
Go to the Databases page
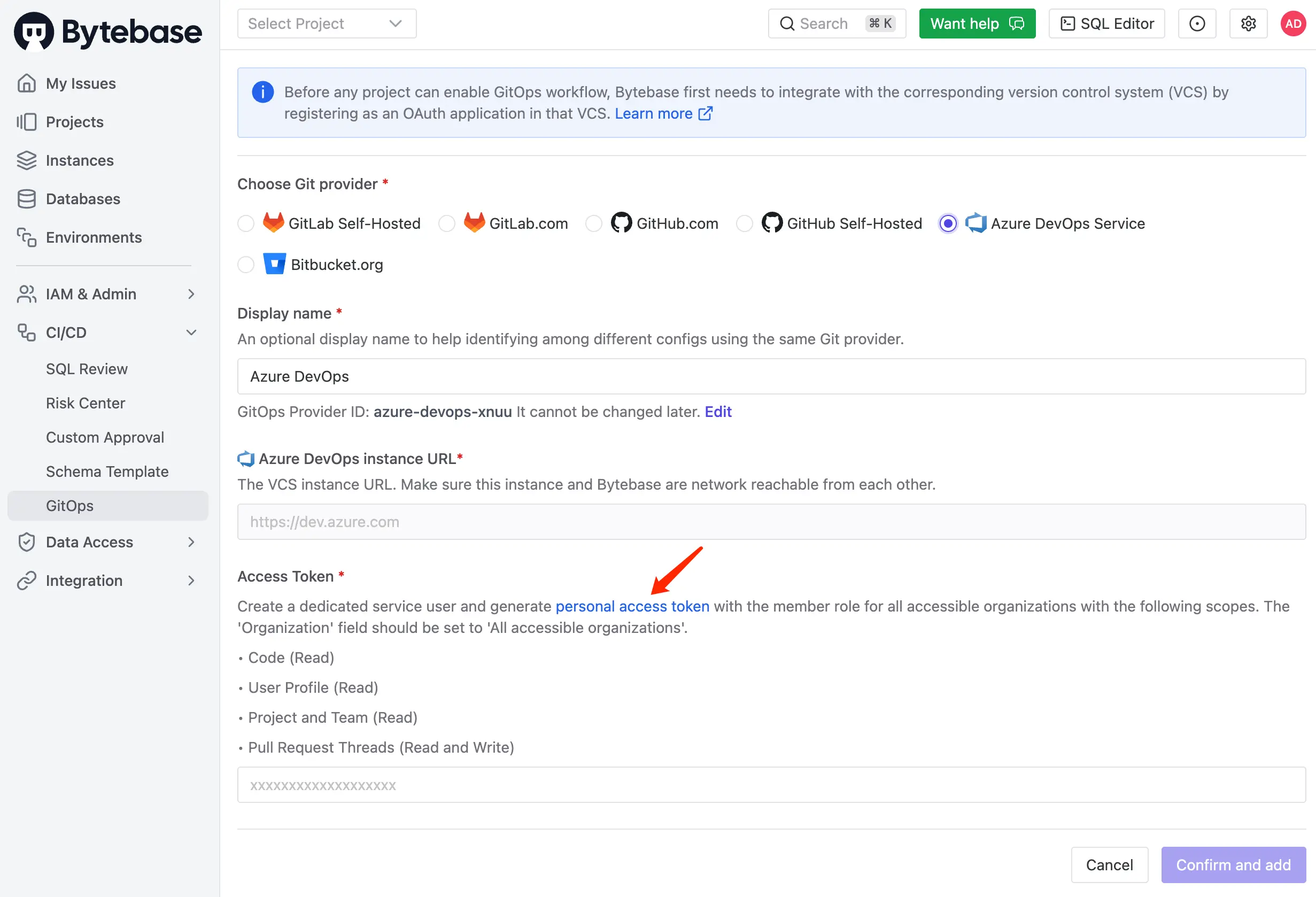83,199
